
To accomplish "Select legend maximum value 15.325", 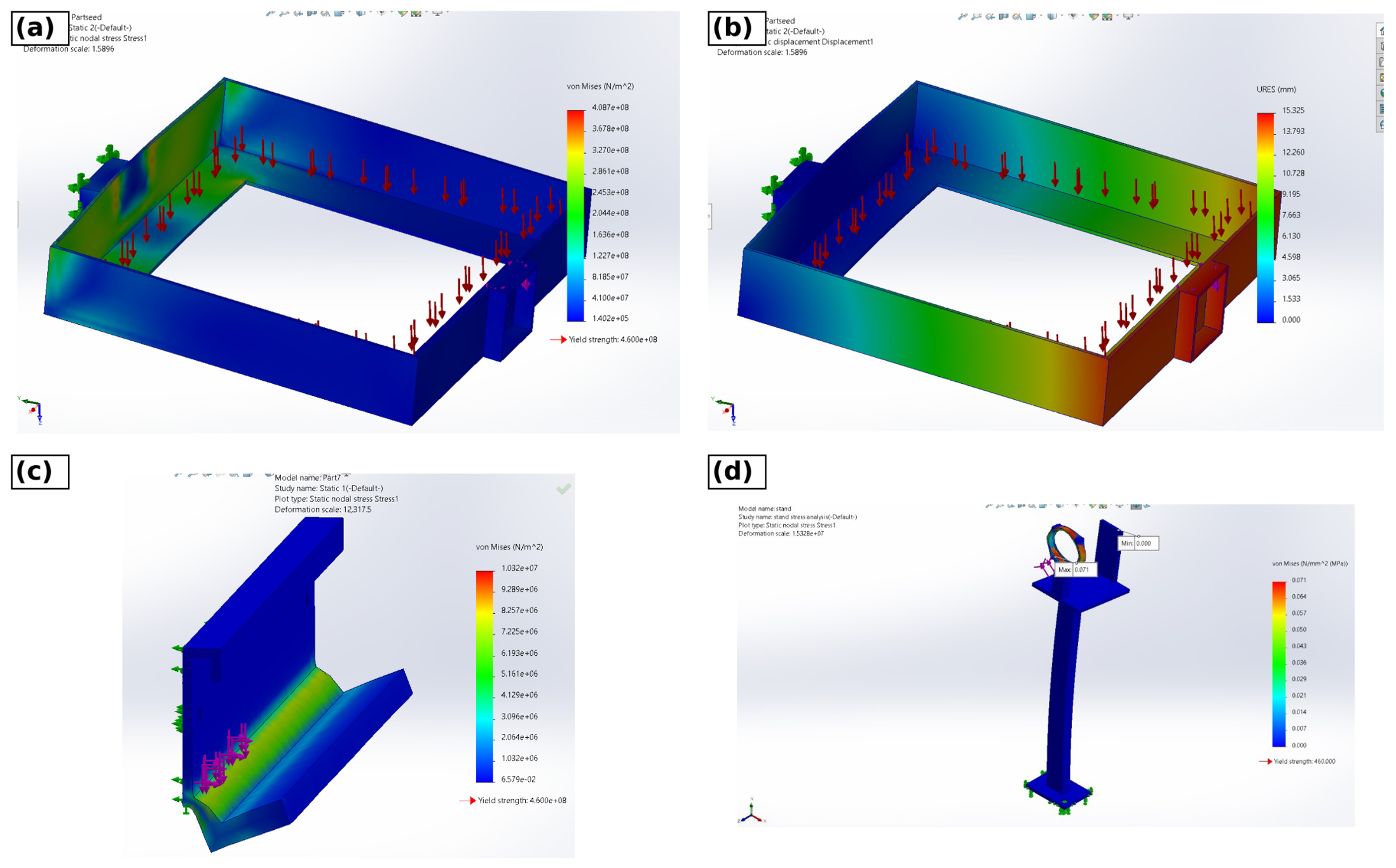I will pyautogui.click(x=1293, y=110).
